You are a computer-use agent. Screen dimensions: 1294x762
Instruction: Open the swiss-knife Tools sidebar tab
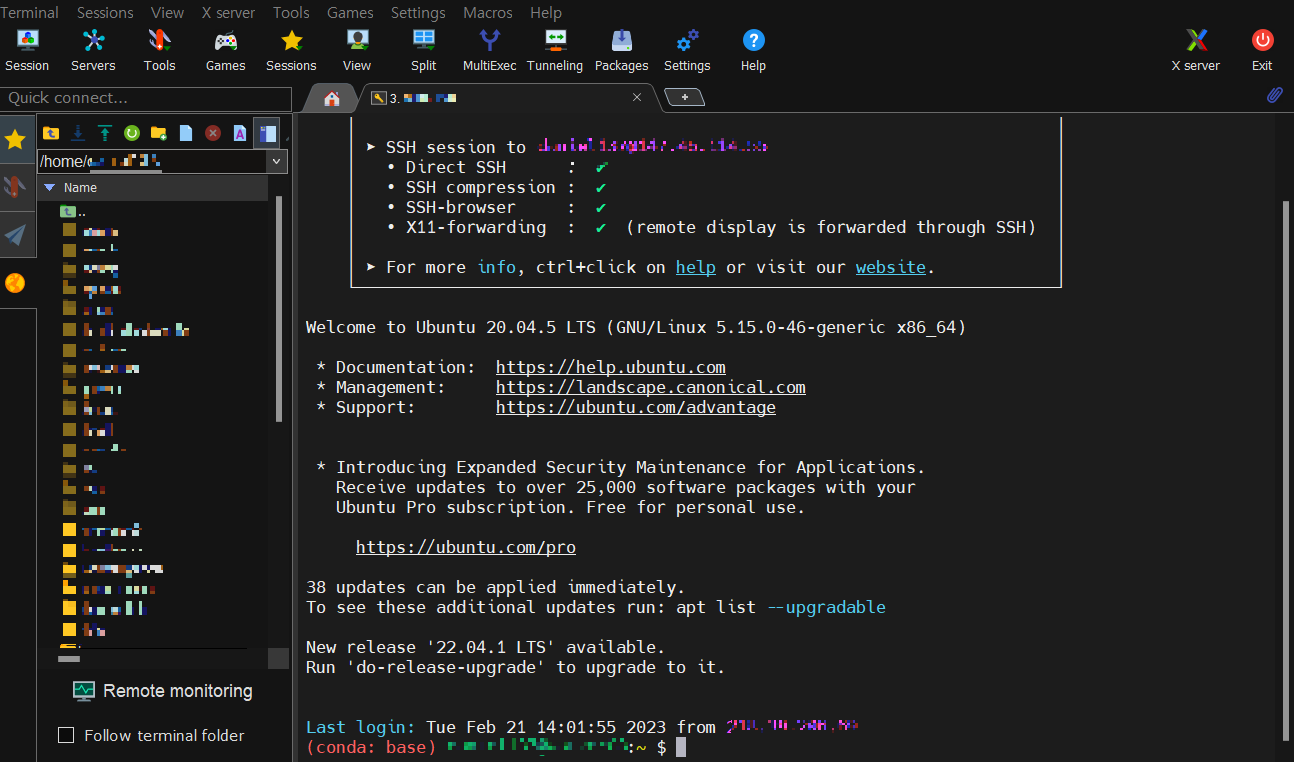pos(15,186)
